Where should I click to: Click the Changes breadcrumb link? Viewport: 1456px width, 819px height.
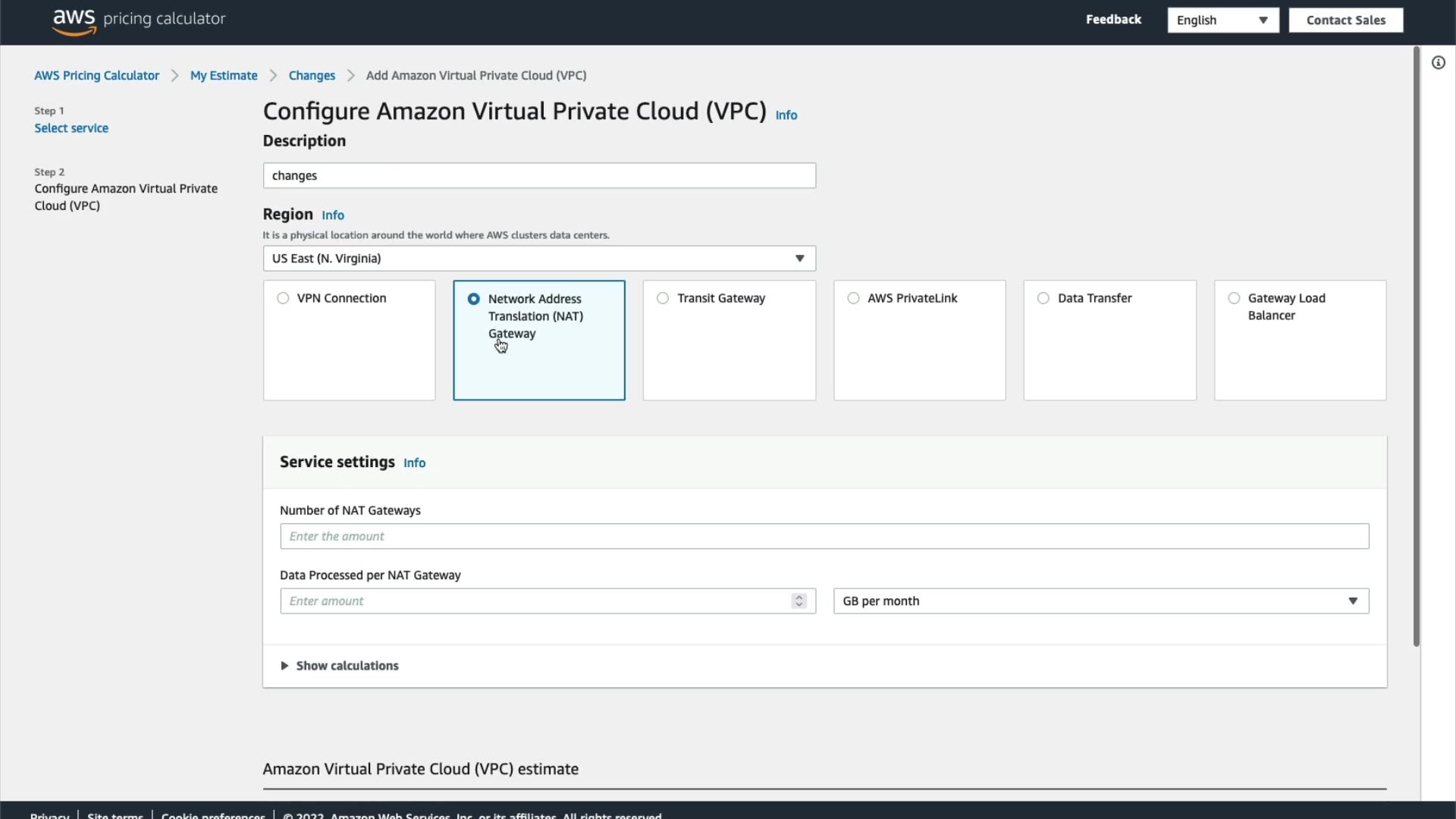[312, 76]
